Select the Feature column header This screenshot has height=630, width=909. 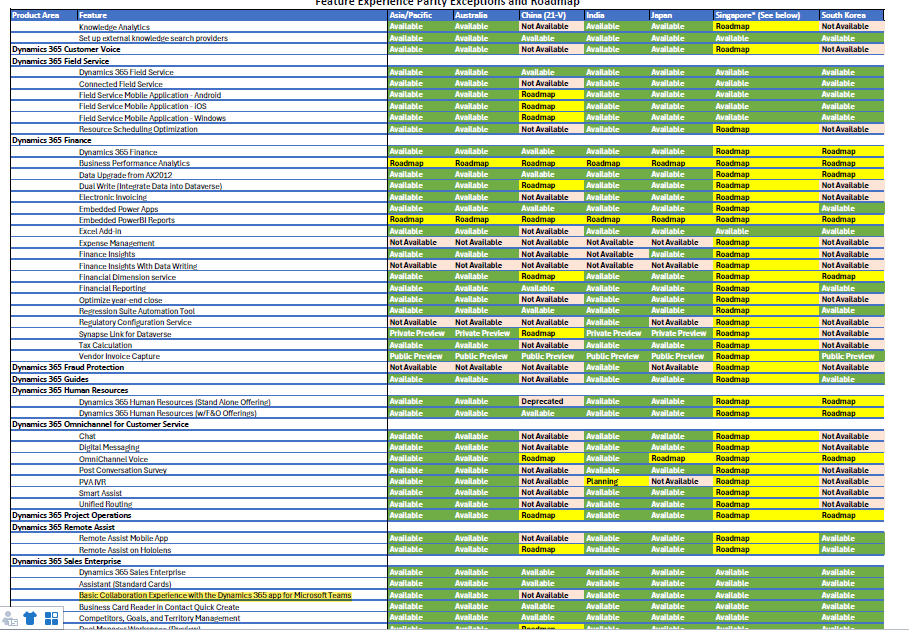click(232, 15)
